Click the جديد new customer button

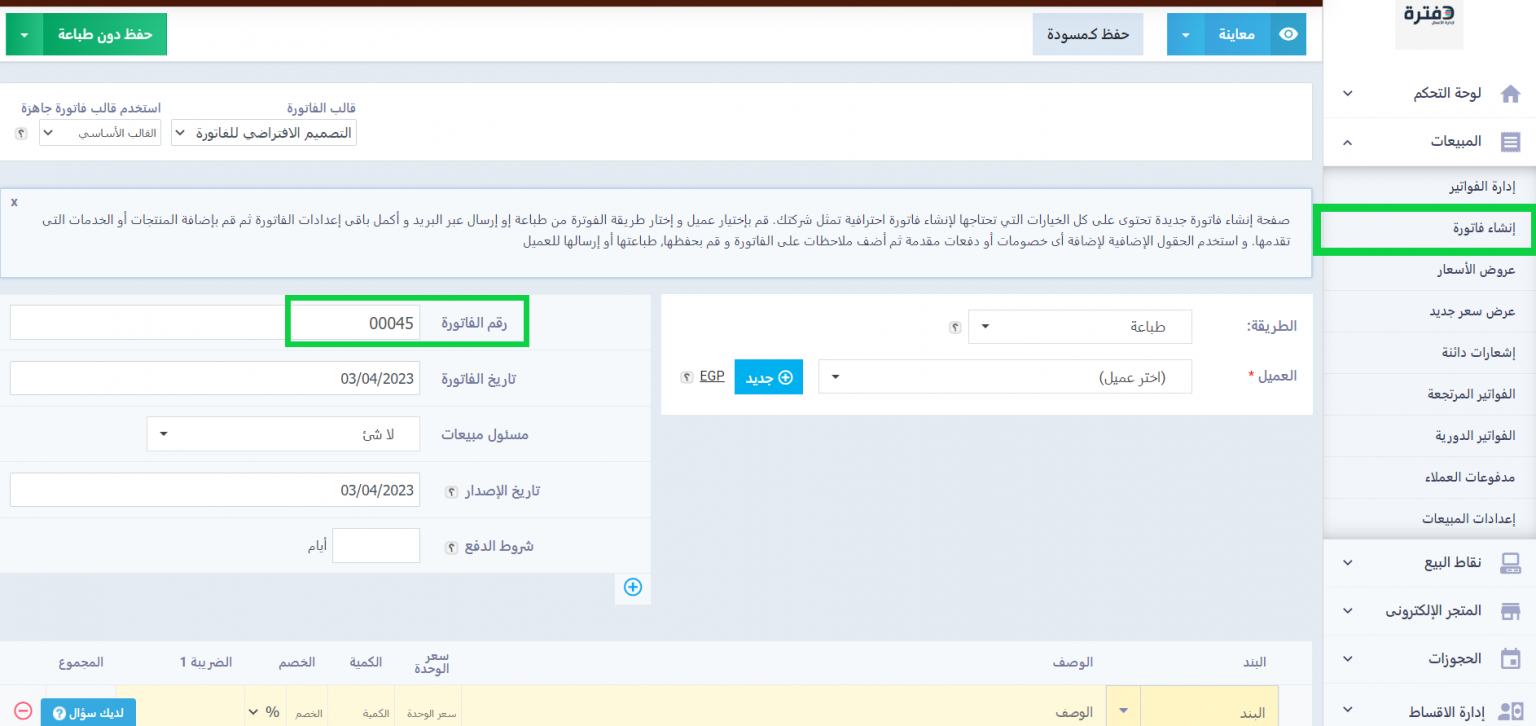point(769,378)
